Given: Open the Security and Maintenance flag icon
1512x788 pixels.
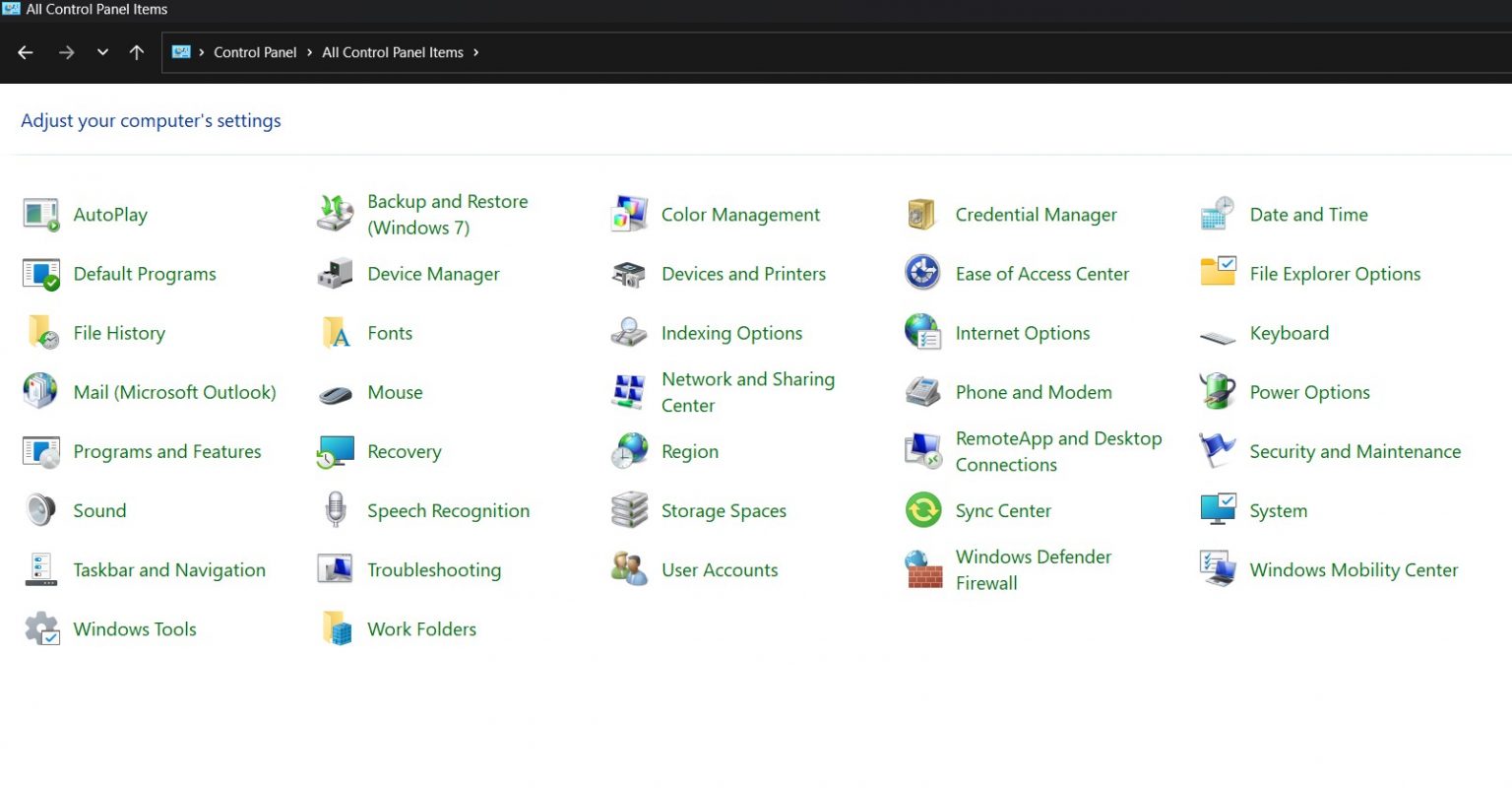Looking at the screenshot, I should coord(1217,450).
